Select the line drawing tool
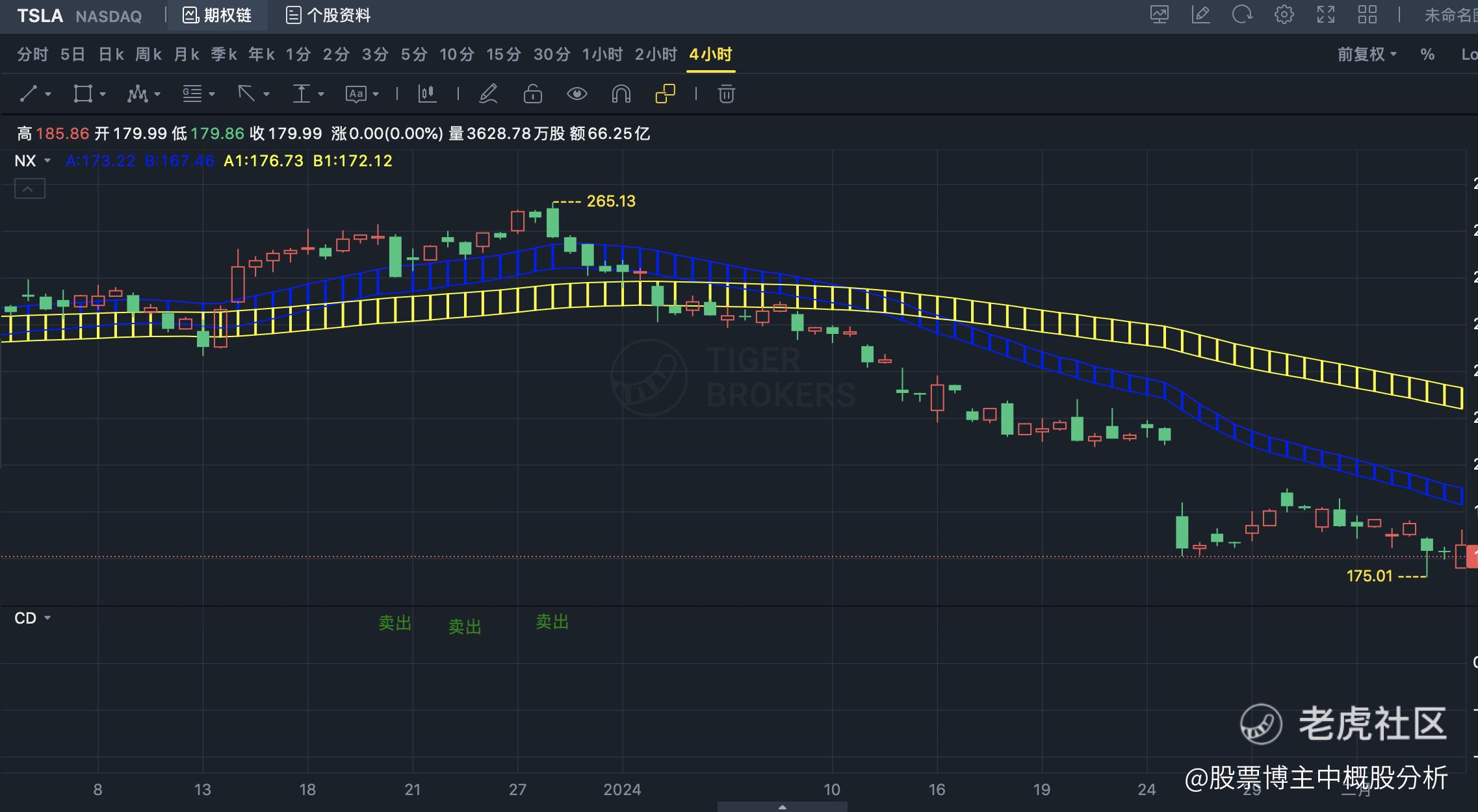The height and width of the screenshot is (812, 1478). coord(28,94)
